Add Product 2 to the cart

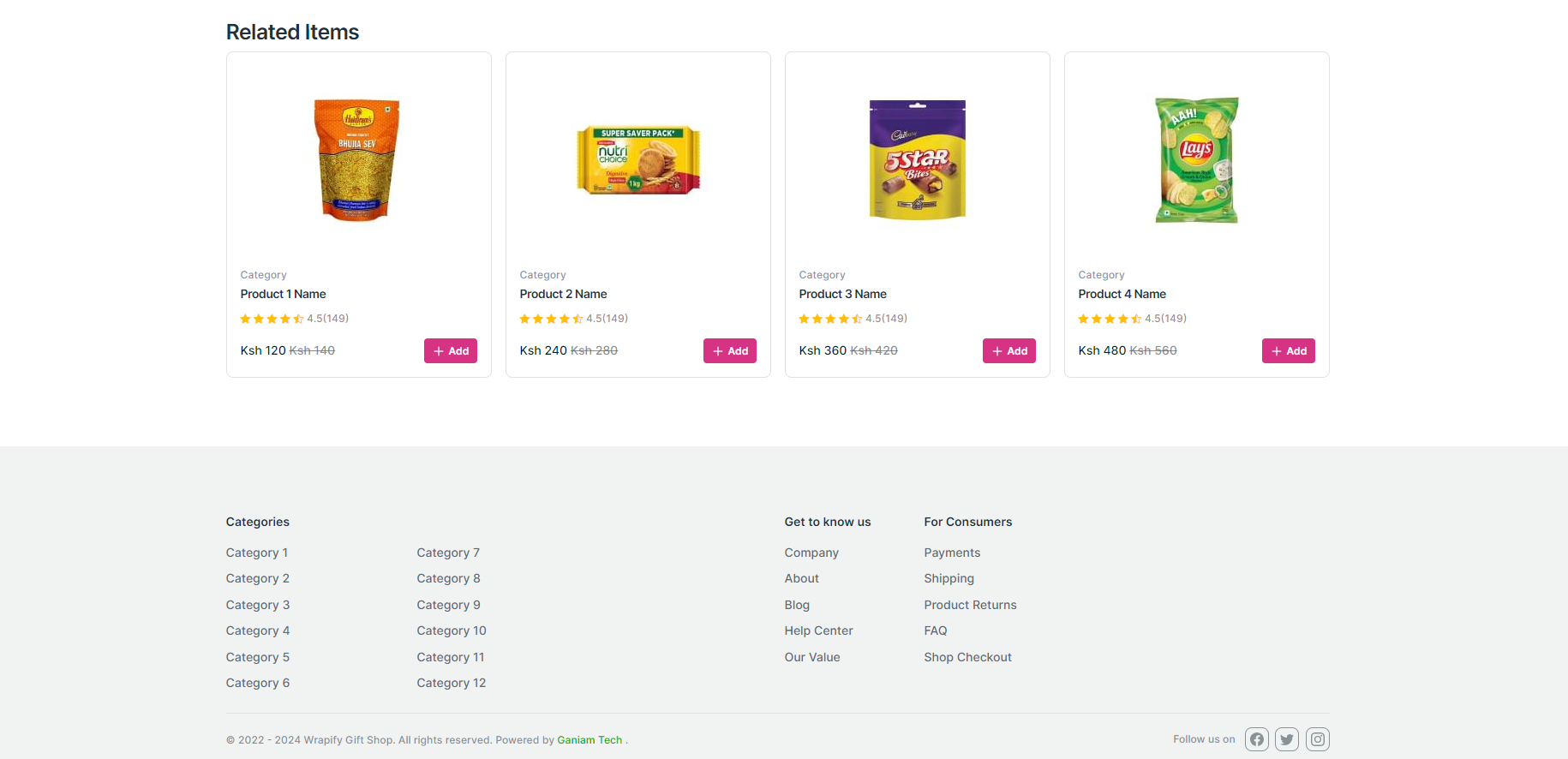[730, 351]
